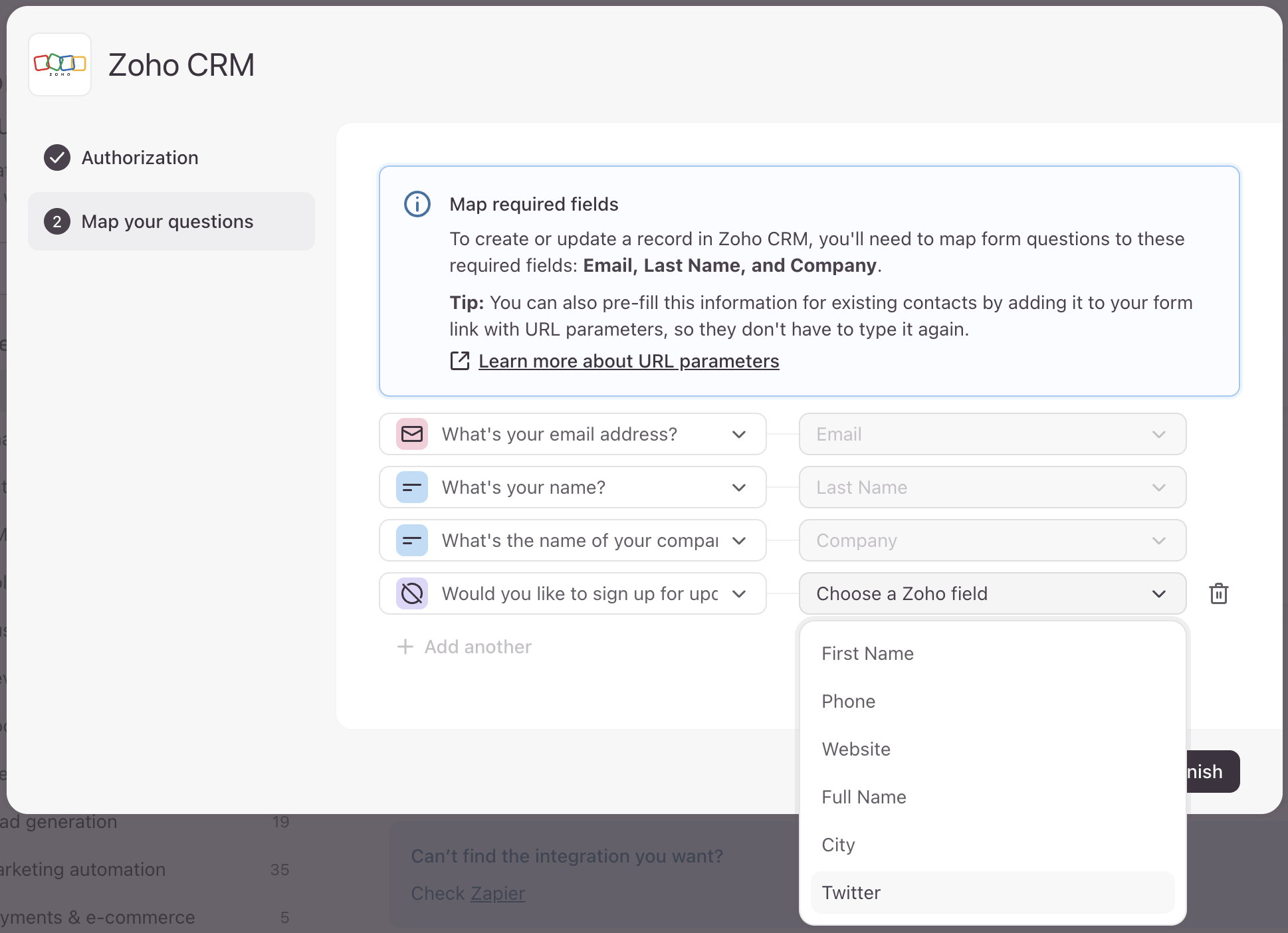1288x933 pixels.
Task: Click the plus icon next to Add another
Action: point(405,647)
